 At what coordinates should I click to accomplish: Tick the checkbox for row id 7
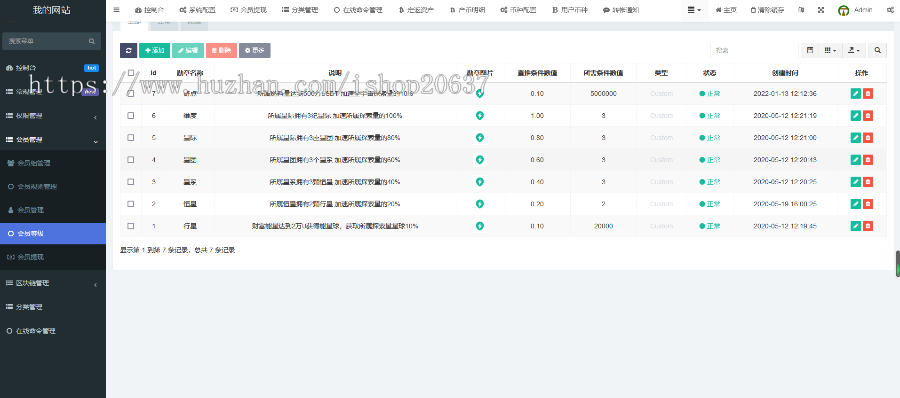(x=131, y=94)
